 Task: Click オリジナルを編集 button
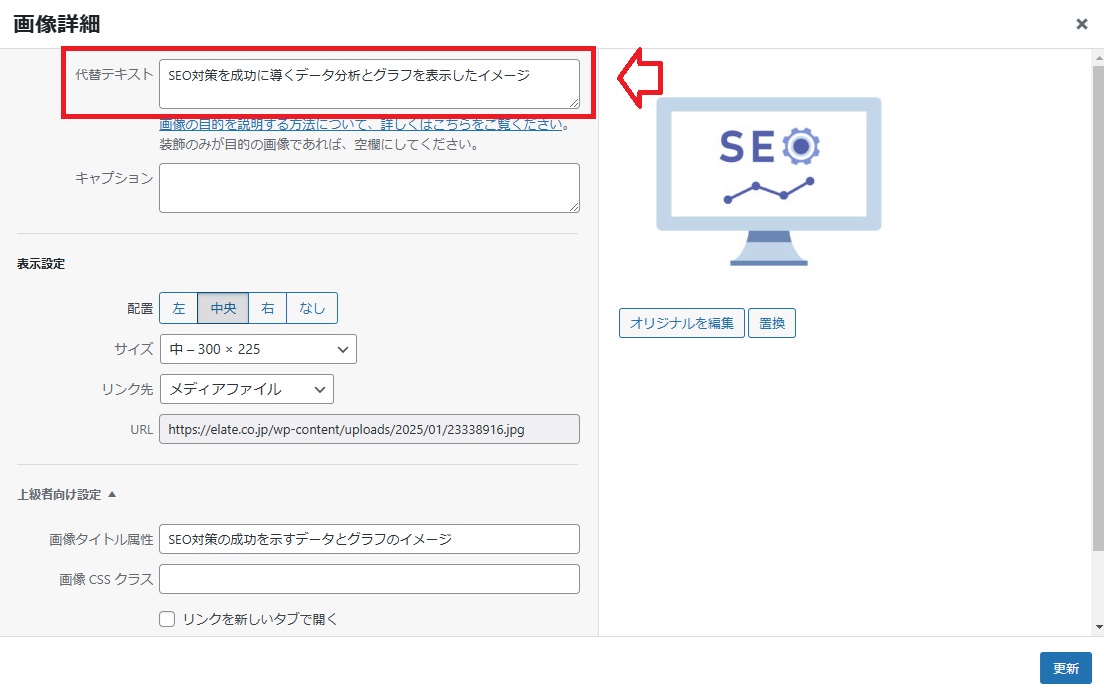pyautogui.click(x=681, y=323)
